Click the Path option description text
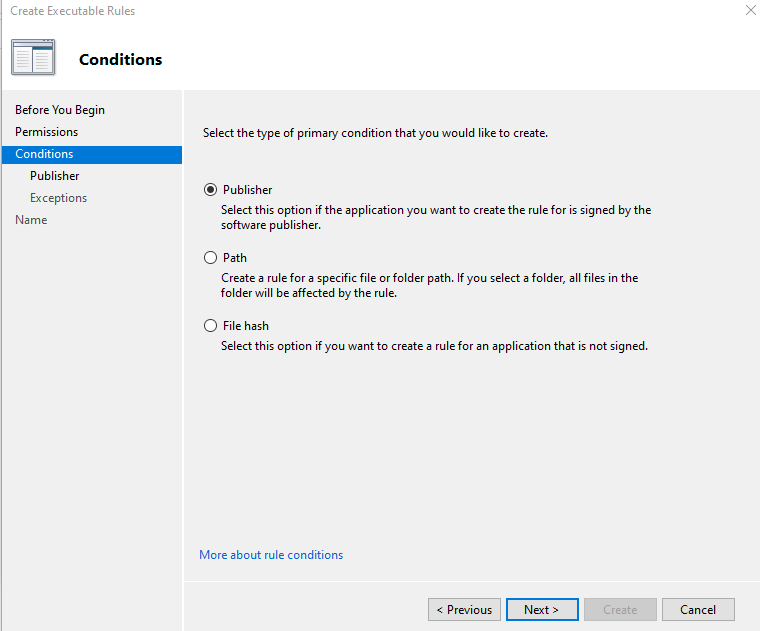The height and width of the screenshot is (631, 760). pos(429,285)
